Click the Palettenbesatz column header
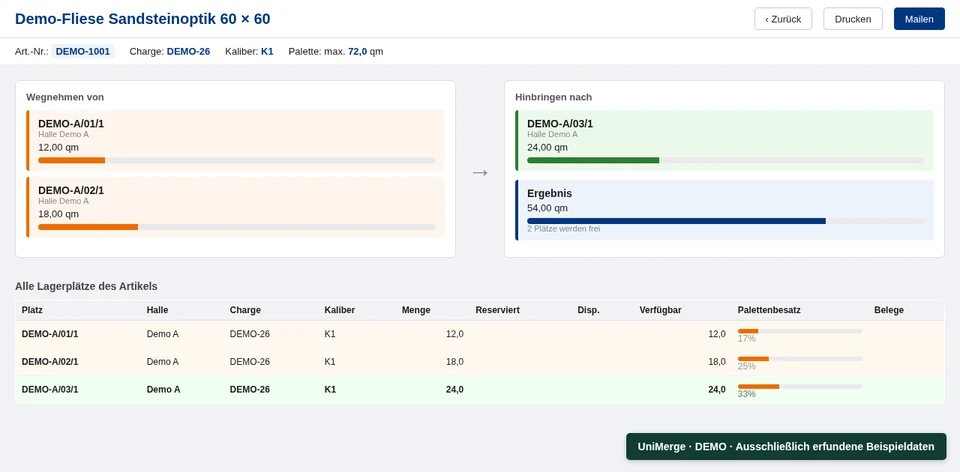960x472 pixels. pyautogui.click(x=769, y=310)
